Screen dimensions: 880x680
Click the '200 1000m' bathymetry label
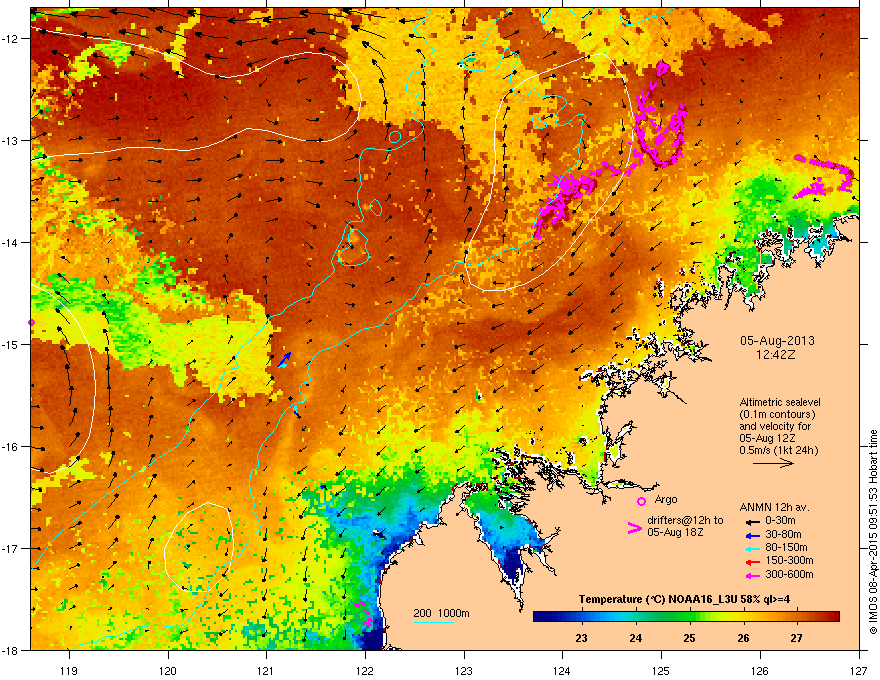tap(442, 613)
